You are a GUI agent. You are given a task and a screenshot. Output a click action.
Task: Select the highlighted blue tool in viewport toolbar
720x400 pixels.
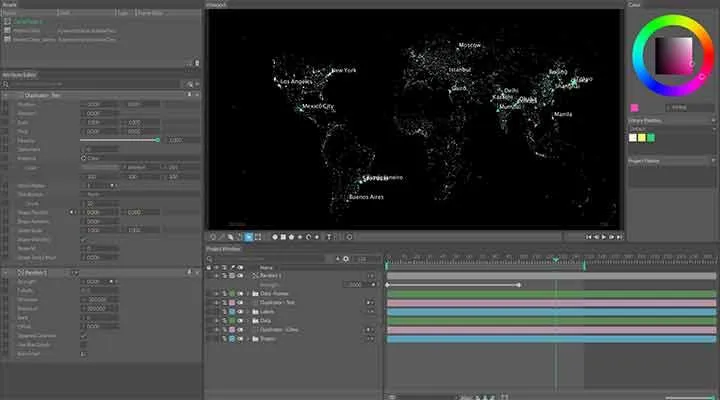(248, 237)
